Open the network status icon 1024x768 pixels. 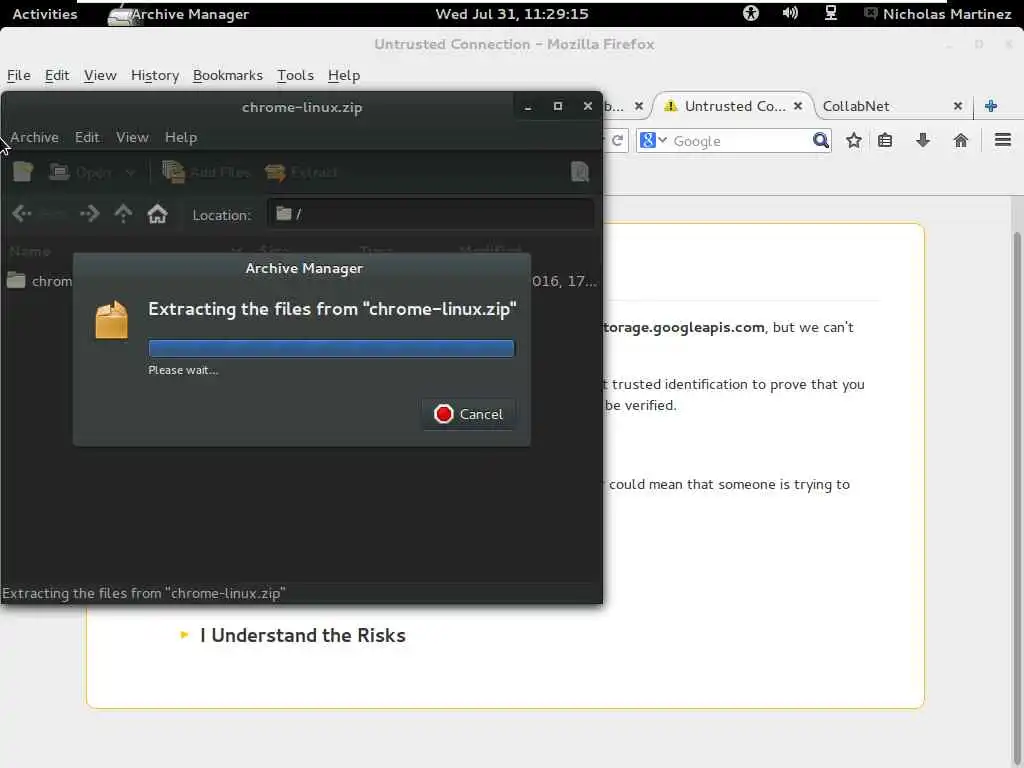pyautogui.click(x=831, y=13)
